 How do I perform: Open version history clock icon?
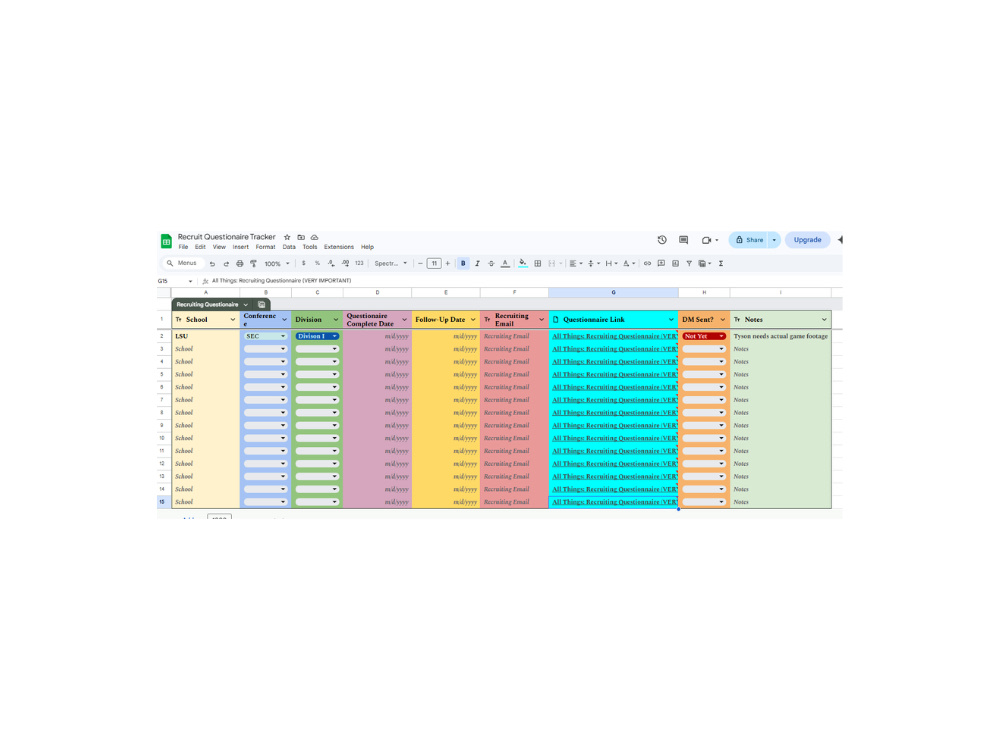662,240
